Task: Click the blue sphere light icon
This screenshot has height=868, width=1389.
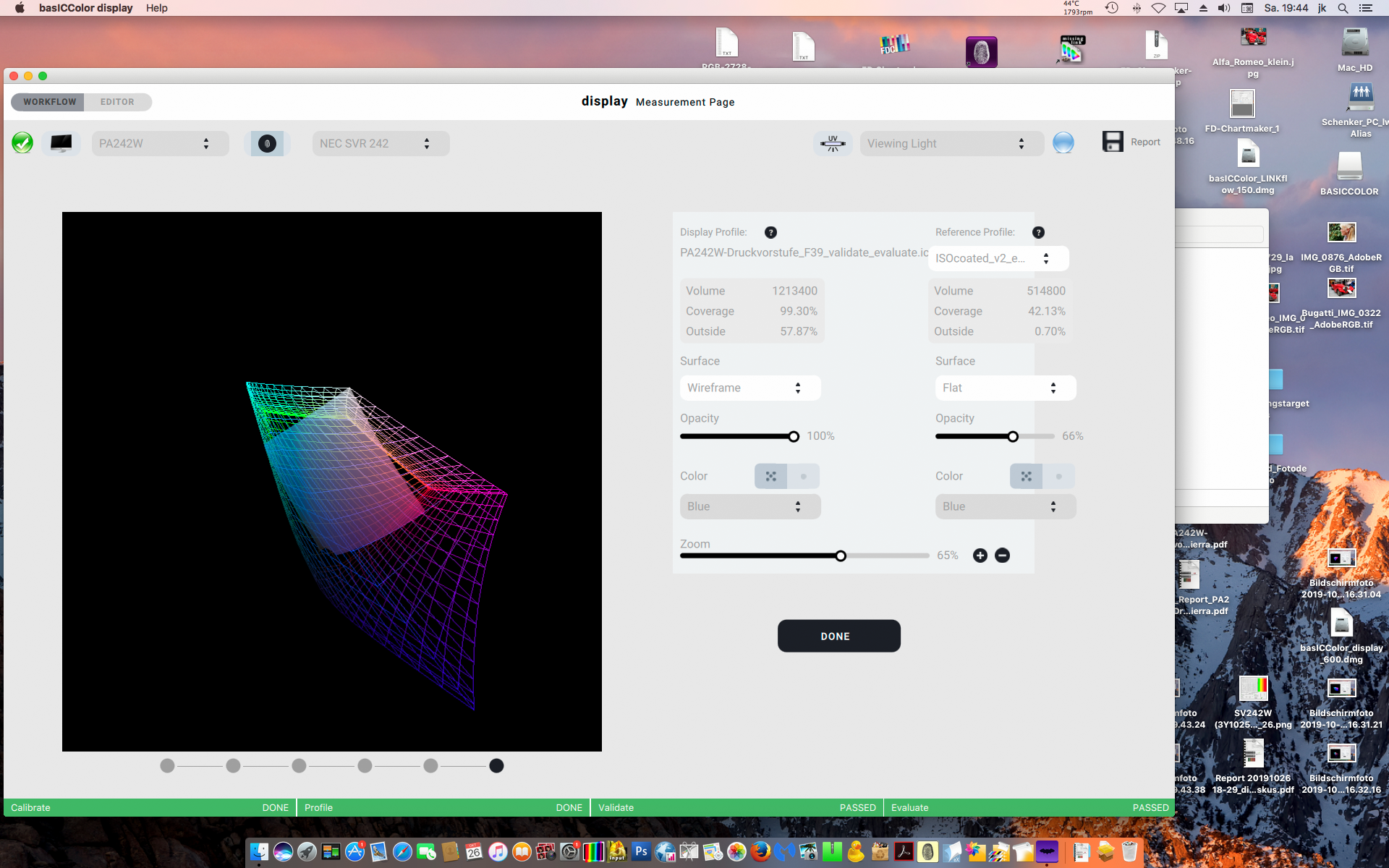Action: tap(1063, 143)
